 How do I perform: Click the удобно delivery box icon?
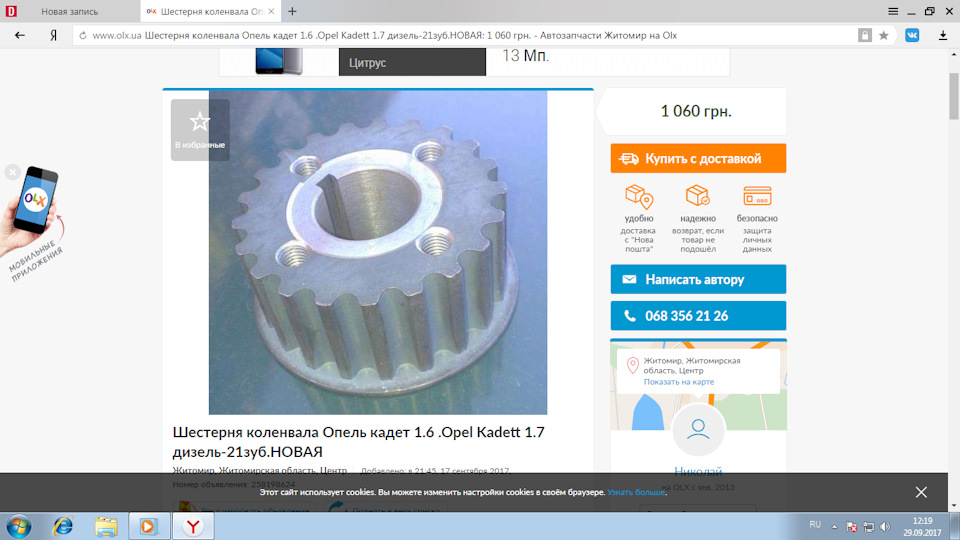point(639,197)
